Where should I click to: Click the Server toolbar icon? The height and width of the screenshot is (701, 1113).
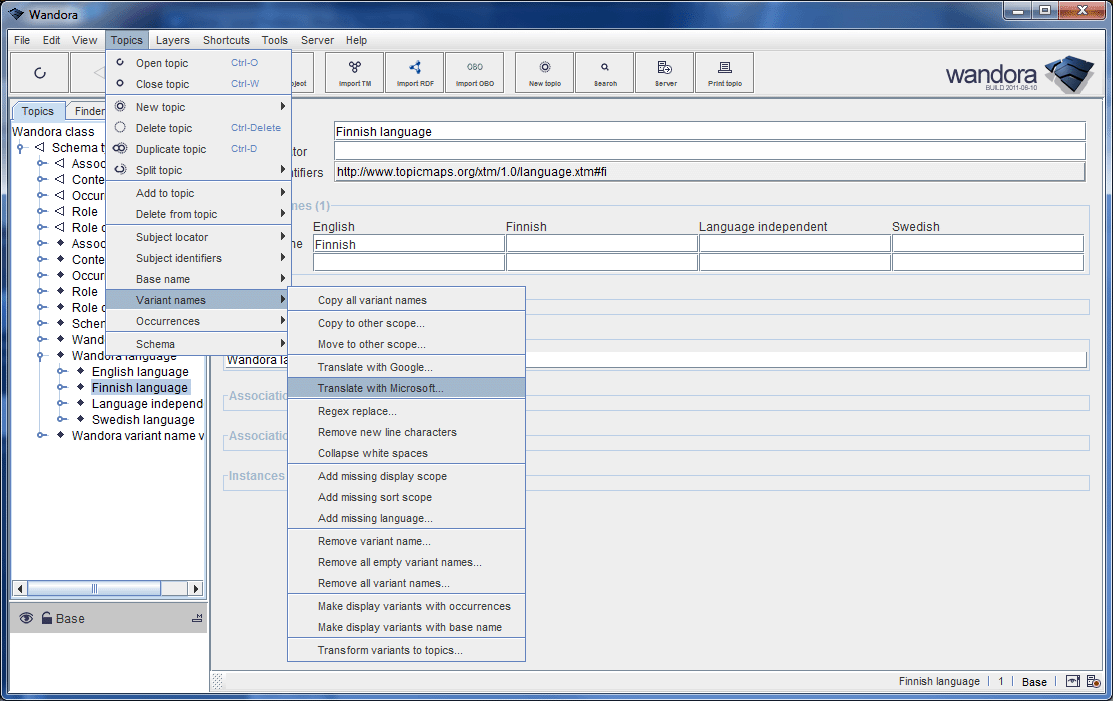click(x=664, y=71)
